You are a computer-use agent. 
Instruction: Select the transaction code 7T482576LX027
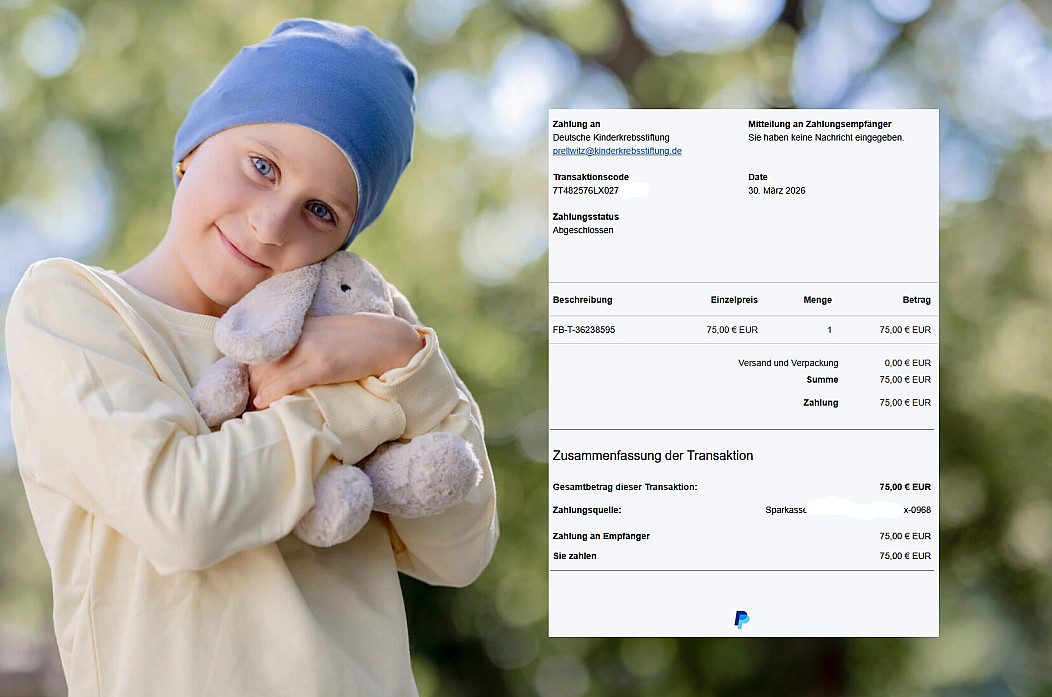(585, 190)
